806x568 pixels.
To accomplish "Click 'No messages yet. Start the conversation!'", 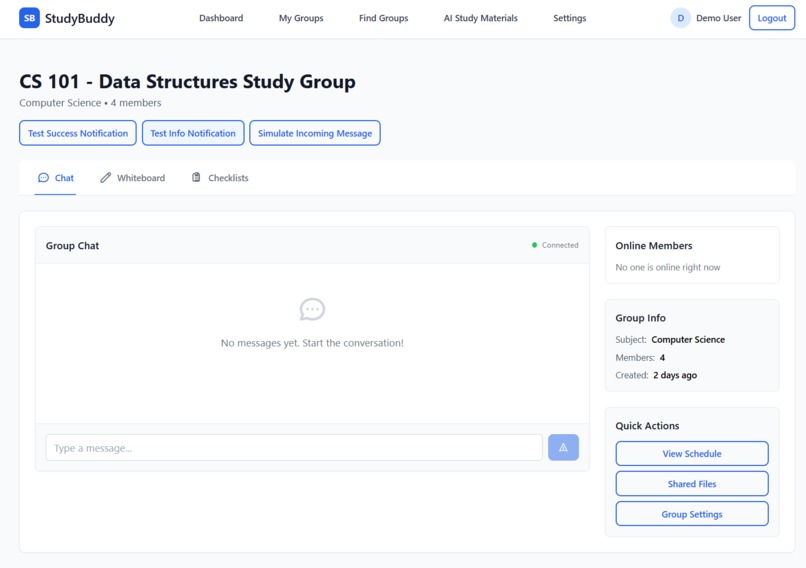I will [312, 343].
